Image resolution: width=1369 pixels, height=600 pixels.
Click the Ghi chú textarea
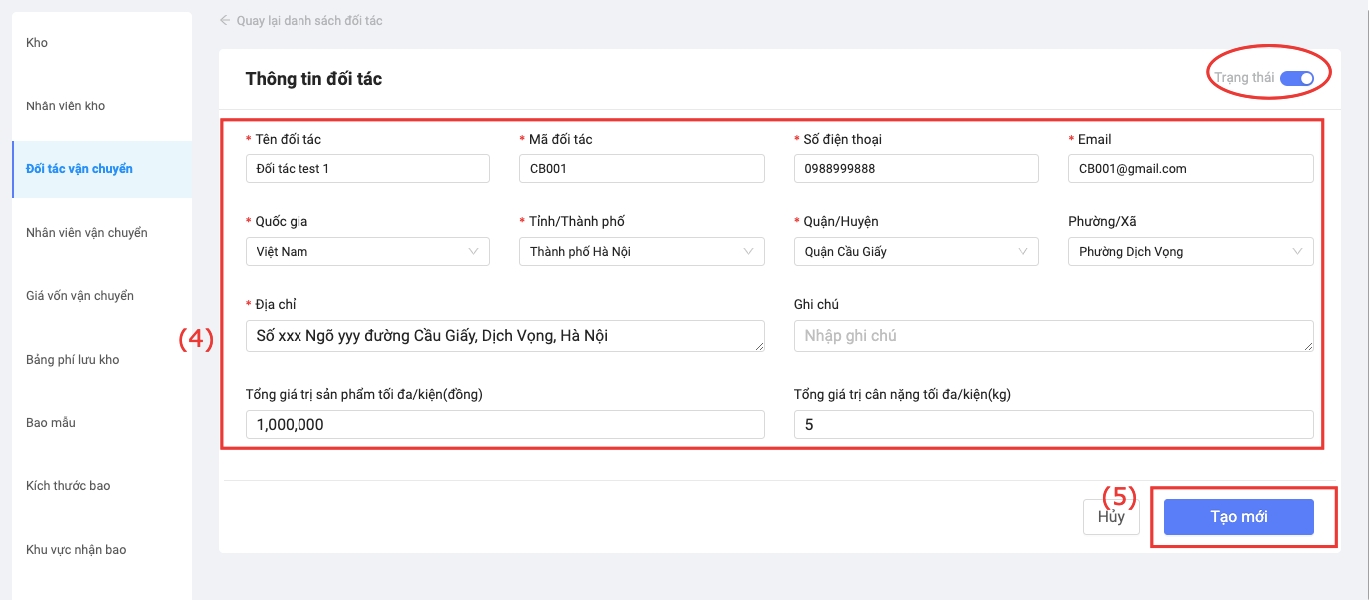[1052, 336]
